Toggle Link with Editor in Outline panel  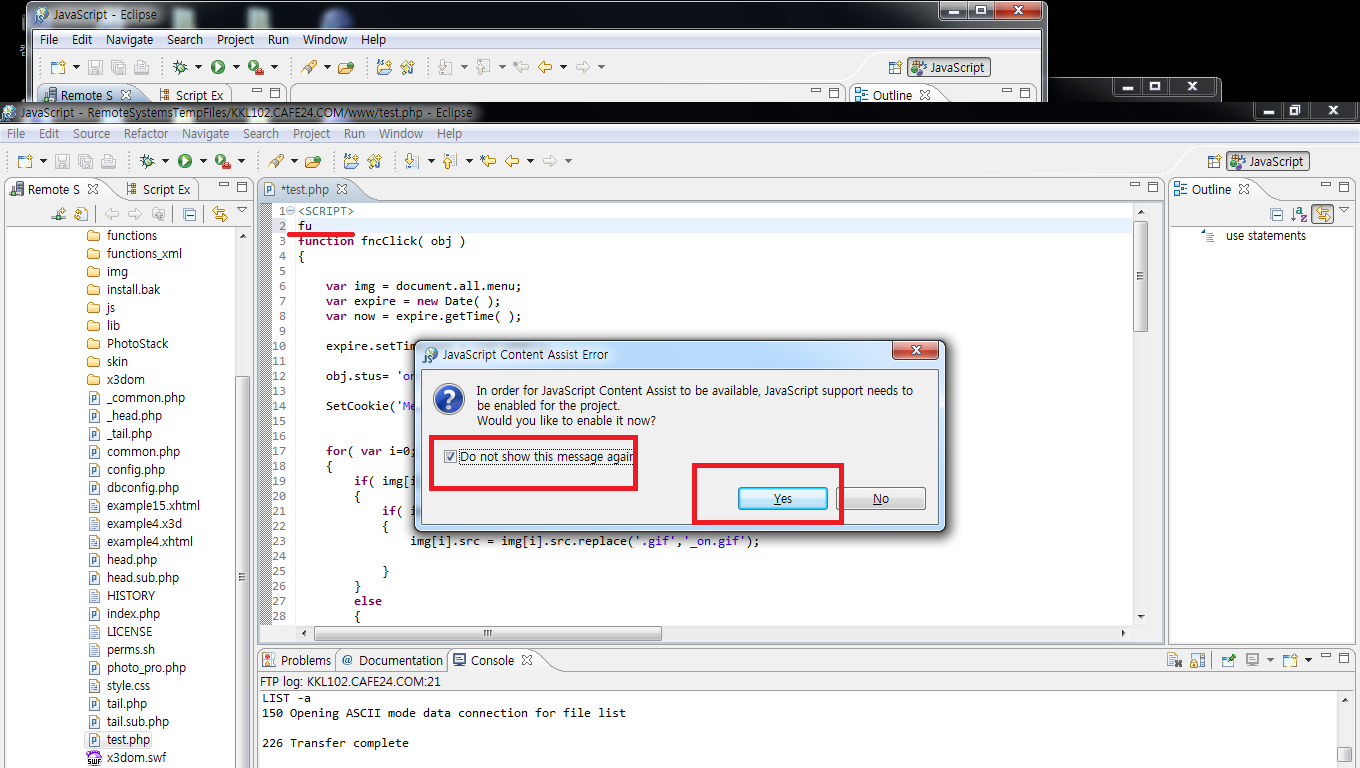[1322, 214]
